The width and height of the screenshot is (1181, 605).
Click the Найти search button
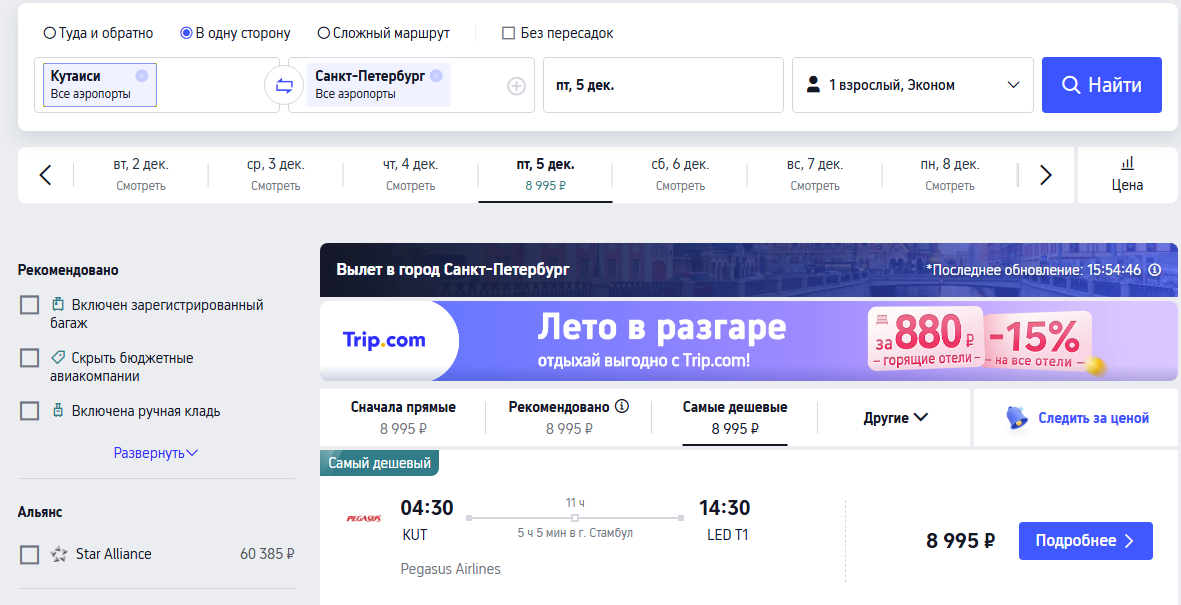(x=1102, y=85)
